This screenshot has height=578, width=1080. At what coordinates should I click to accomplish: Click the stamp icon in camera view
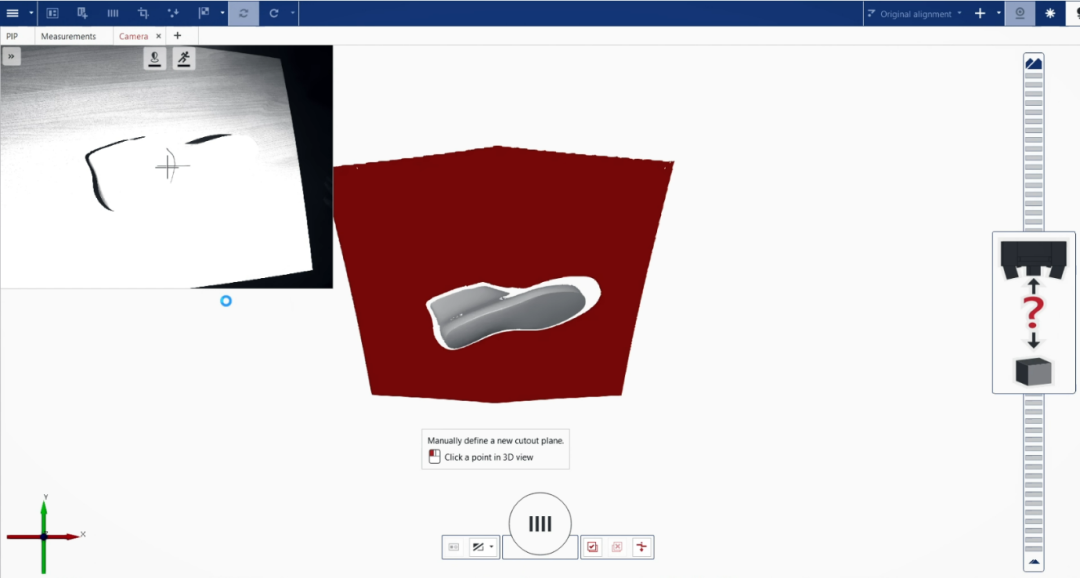155,58
